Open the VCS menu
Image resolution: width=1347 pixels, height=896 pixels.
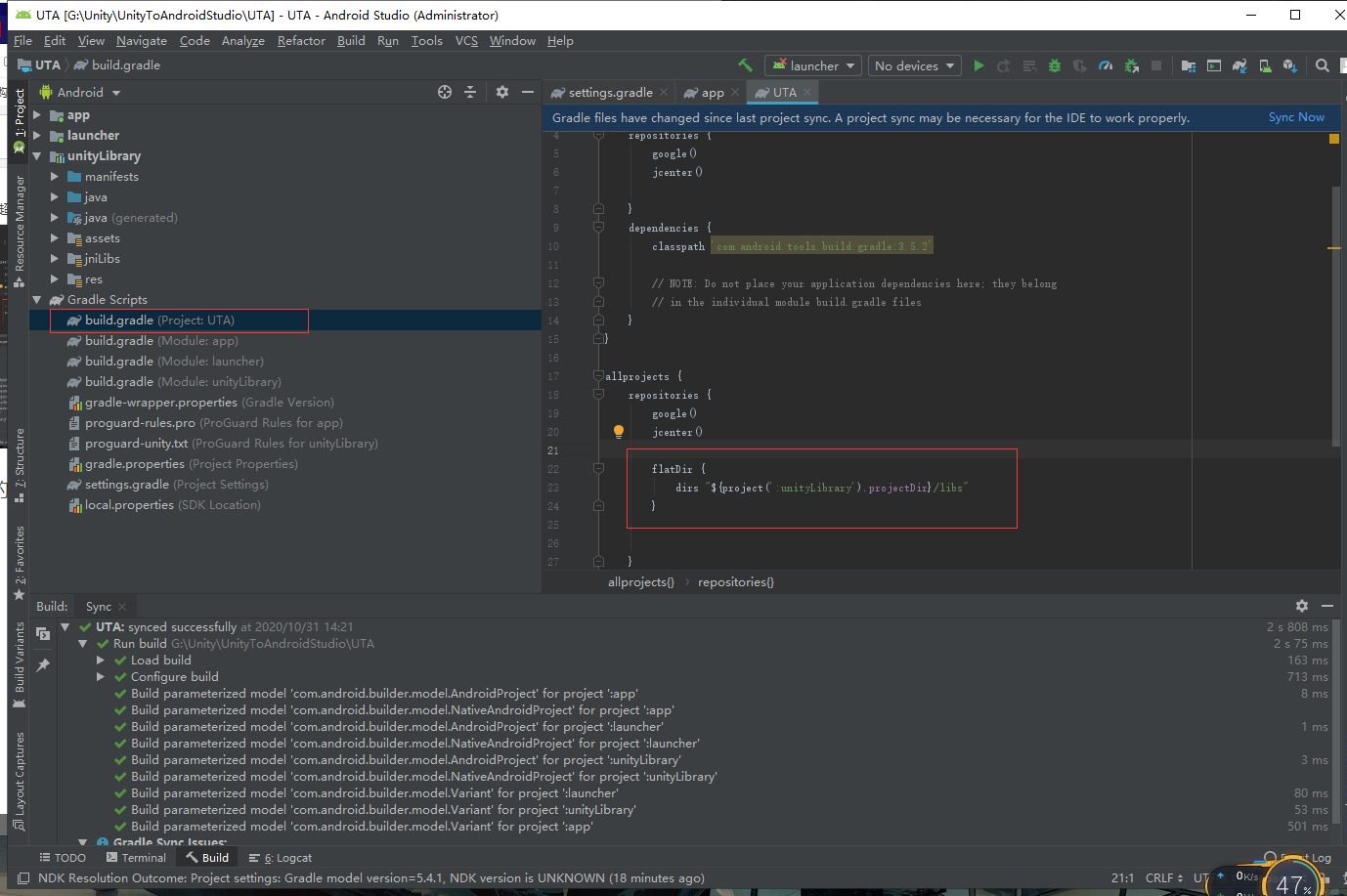coord(466,41)
